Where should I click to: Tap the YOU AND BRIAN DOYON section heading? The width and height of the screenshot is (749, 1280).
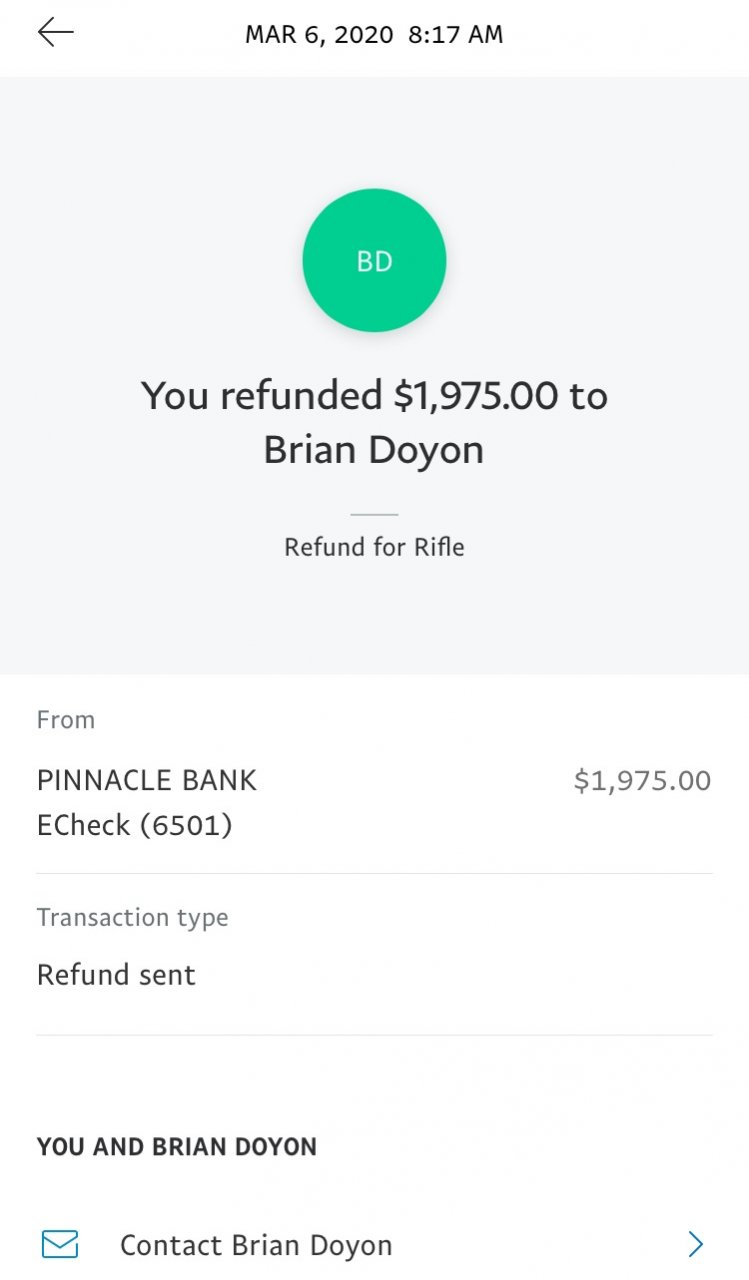point(177,1147)
